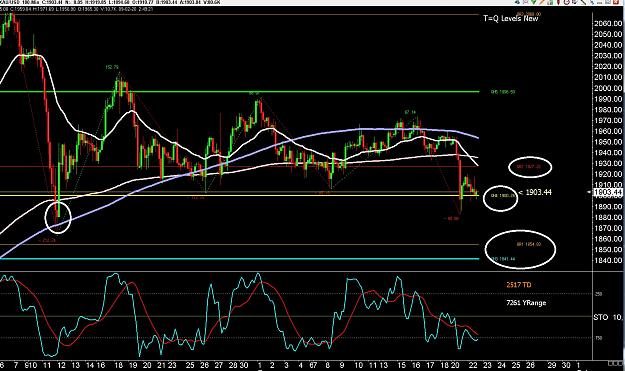Click the green 1996.59 level label

[503, 92]
